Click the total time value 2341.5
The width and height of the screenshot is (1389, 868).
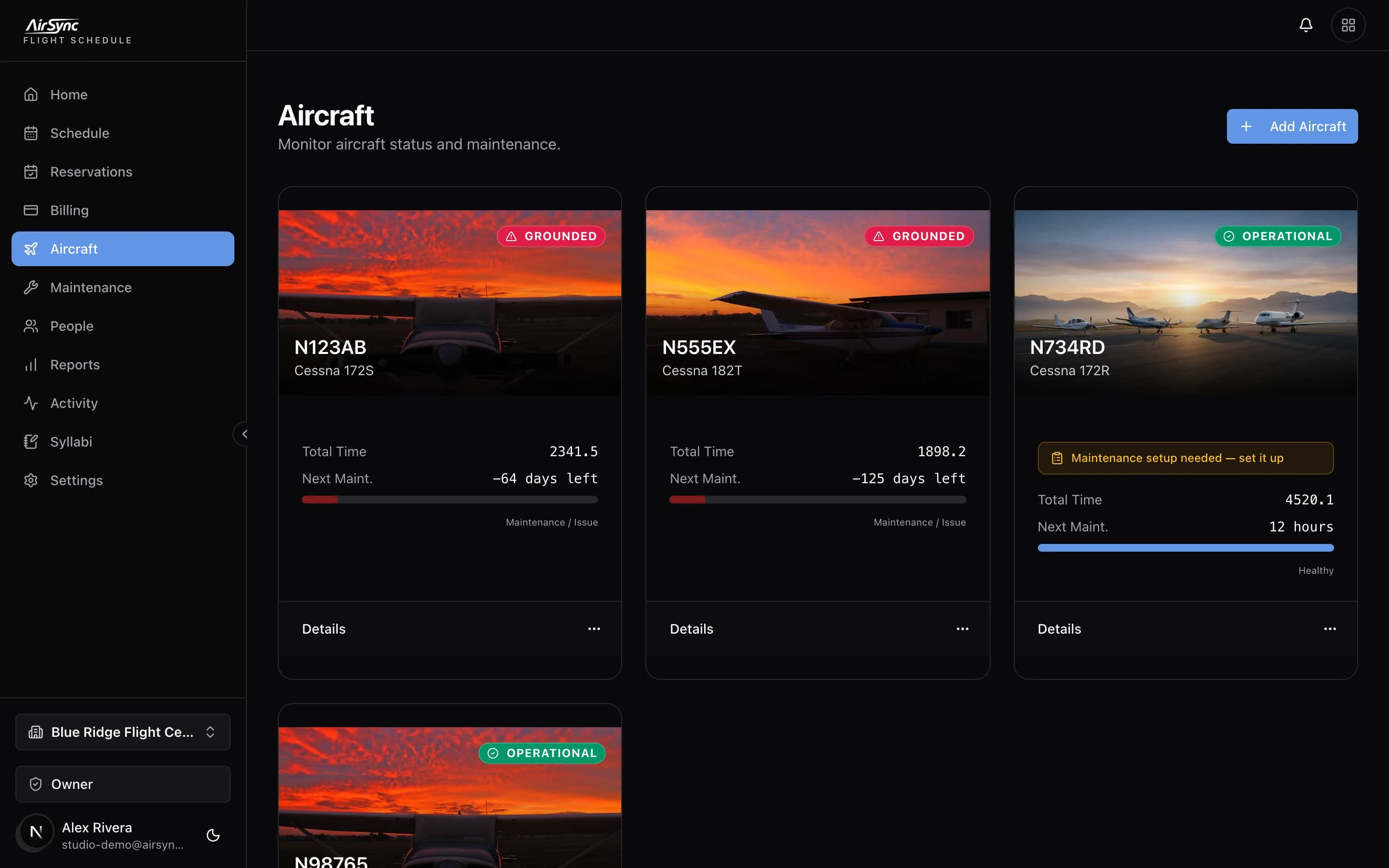click(x=573, y=451)
